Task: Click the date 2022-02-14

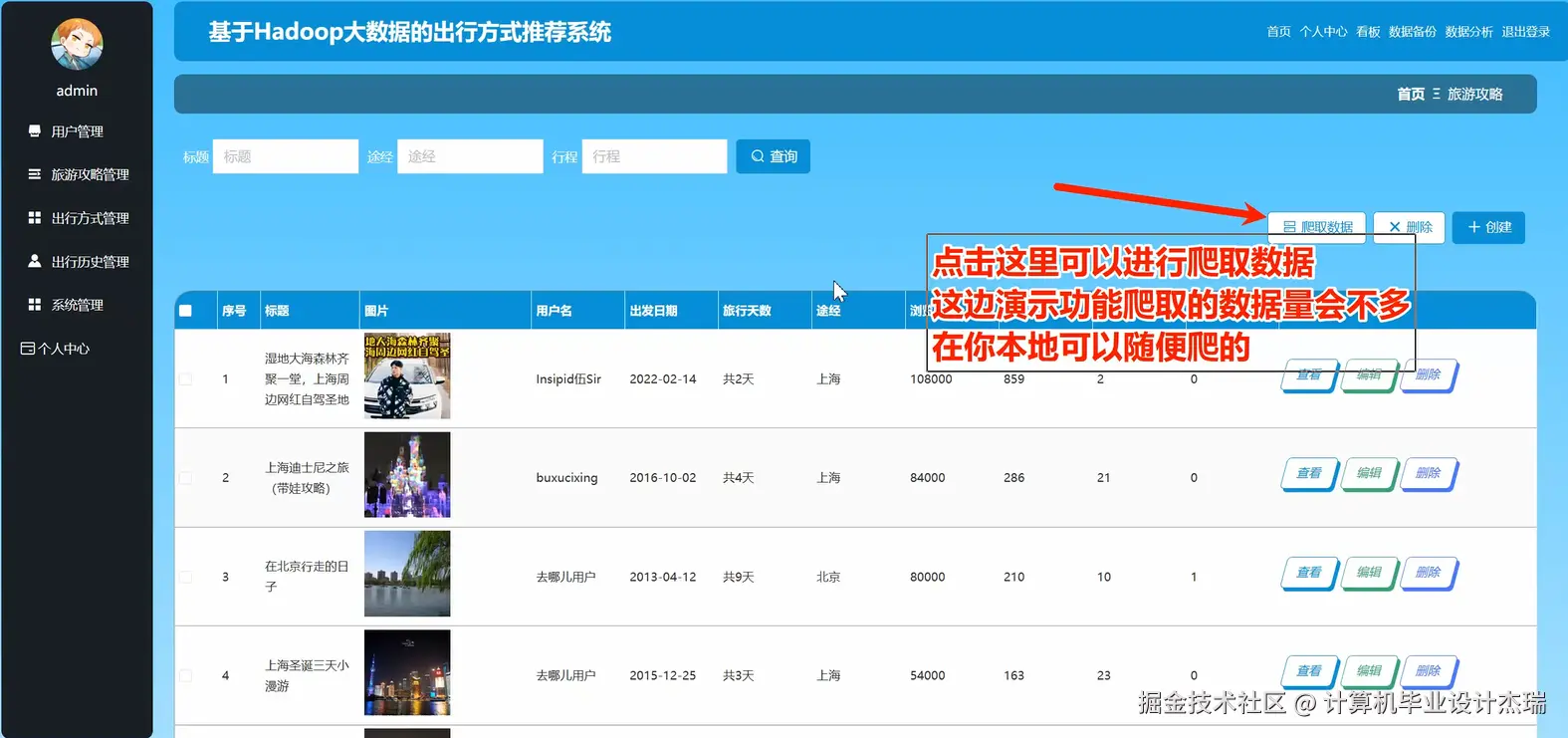Action: (663, 379)
